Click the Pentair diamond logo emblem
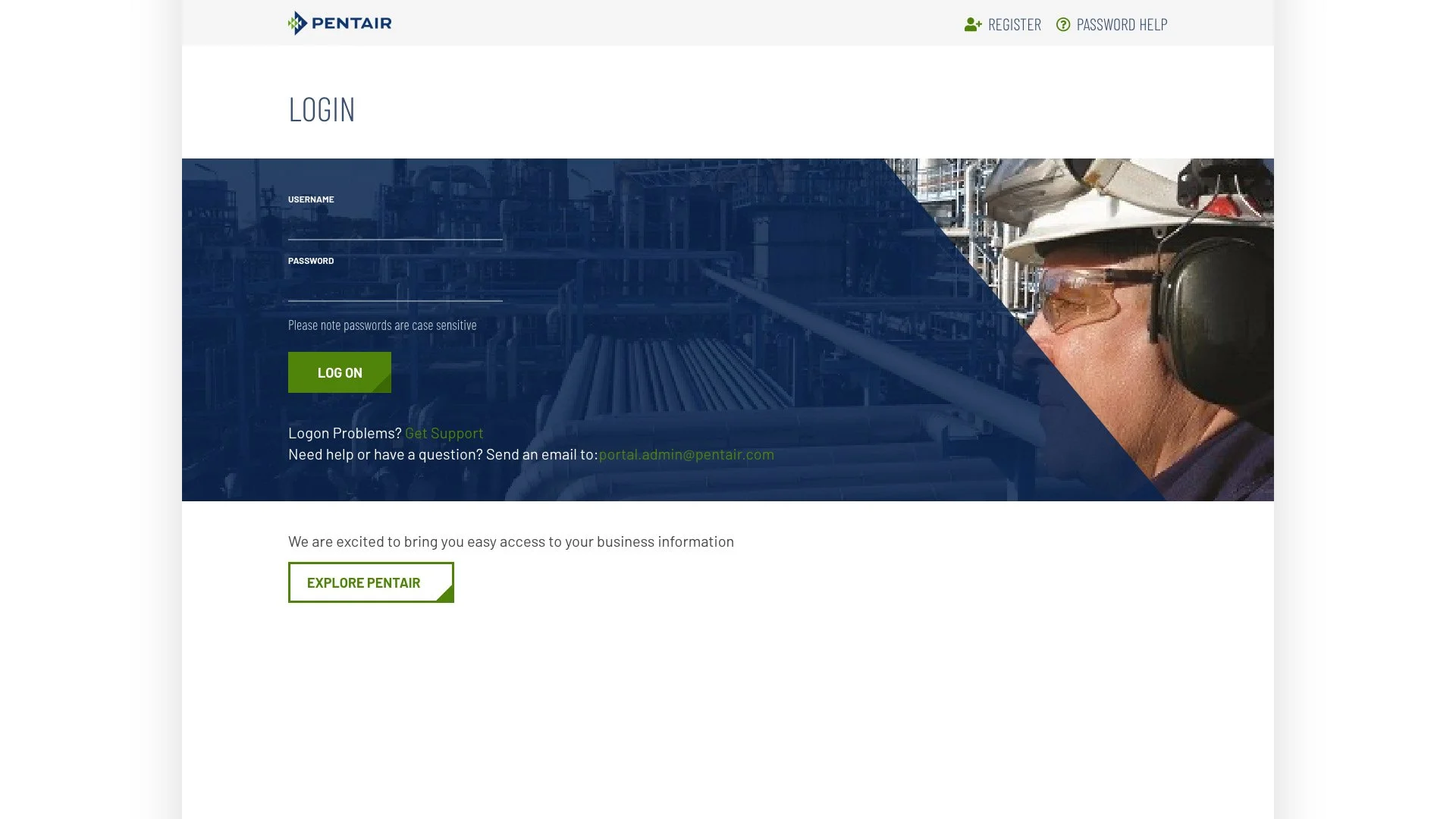This screenshot has width=1456, height=819. pos(297,24)
